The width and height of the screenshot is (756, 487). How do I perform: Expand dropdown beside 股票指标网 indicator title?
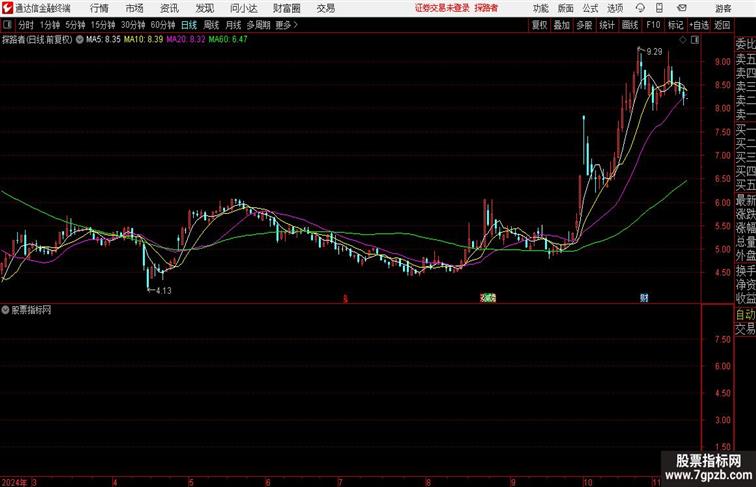pos(5,310)
